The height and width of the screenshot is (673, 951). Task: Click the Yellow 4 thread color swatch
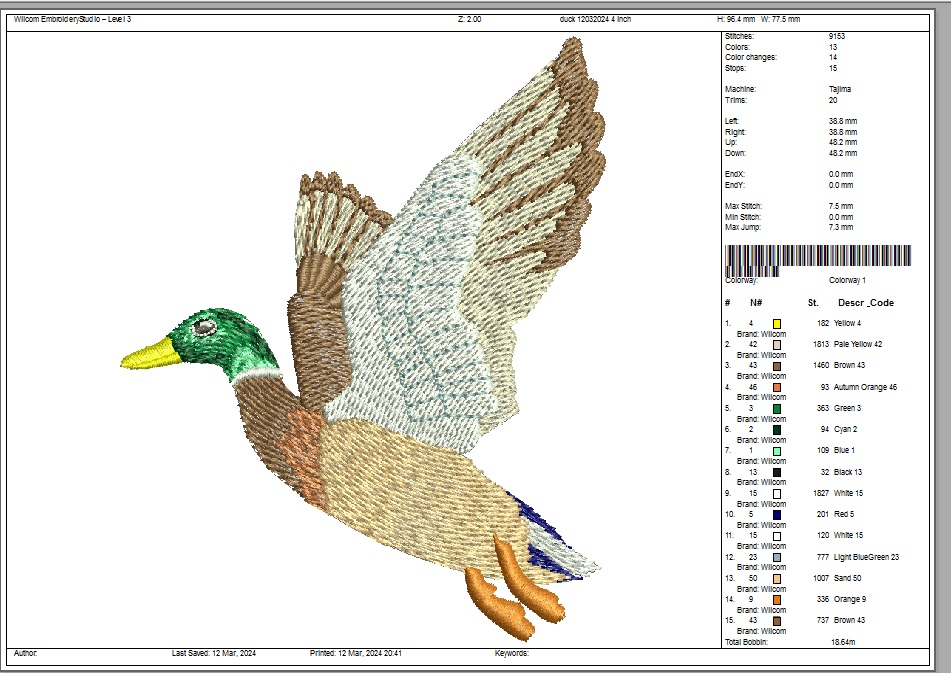tap(776, 324)
